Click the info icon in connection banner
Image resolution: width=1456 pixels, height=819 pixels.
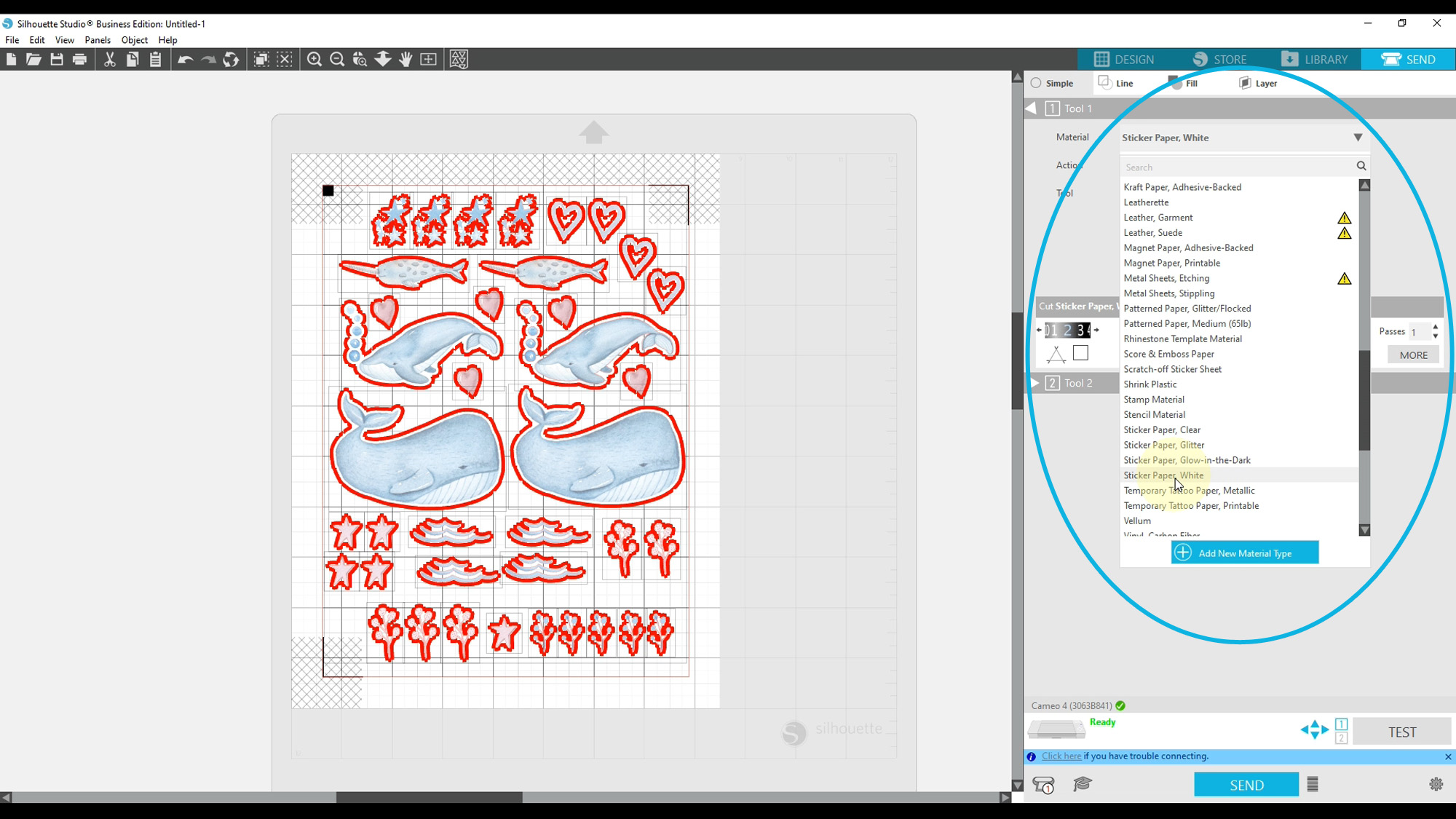click(x=1031, y=756)
